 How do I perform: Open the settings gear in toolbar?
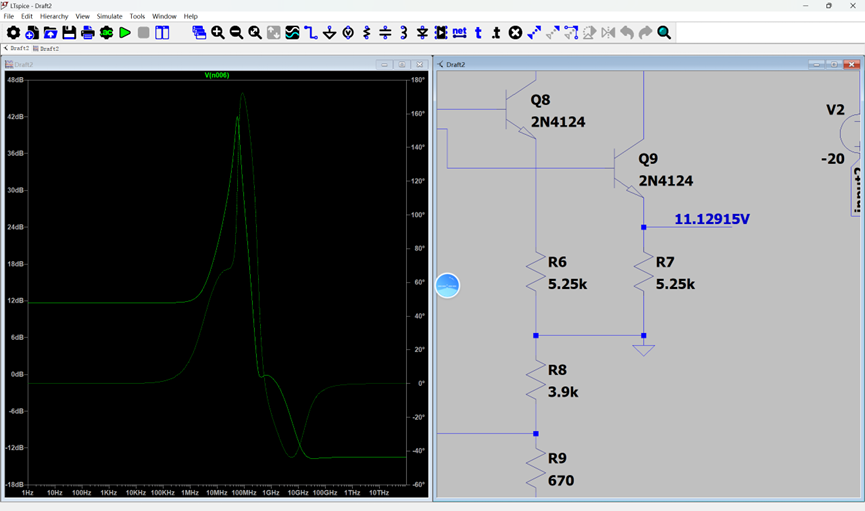pyautogui.click(x=13, y=33)
